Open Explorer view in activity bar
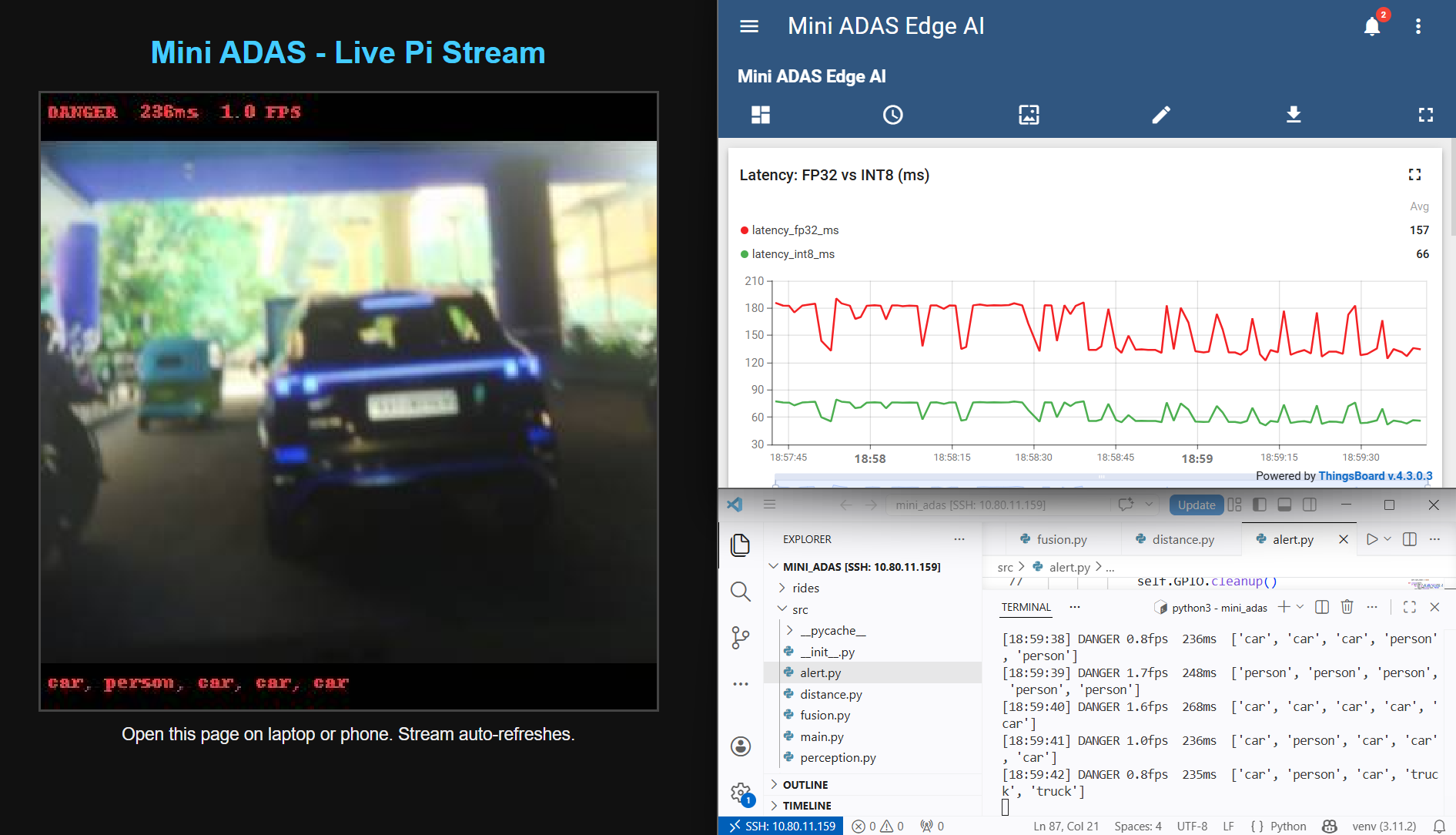This screenshot has width=1456, height=835. (740, 545)
